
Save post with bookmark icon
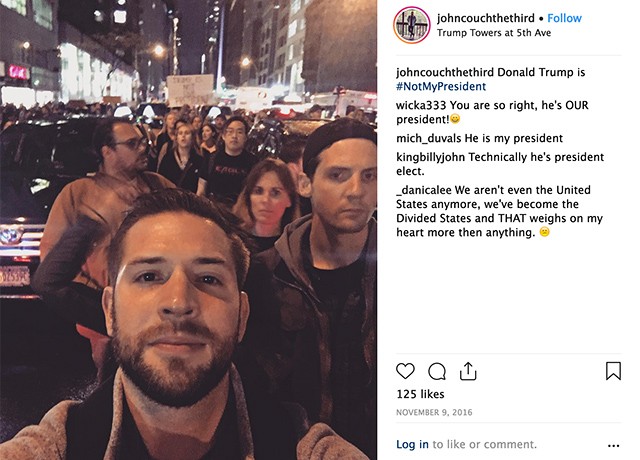pos(613,371)
